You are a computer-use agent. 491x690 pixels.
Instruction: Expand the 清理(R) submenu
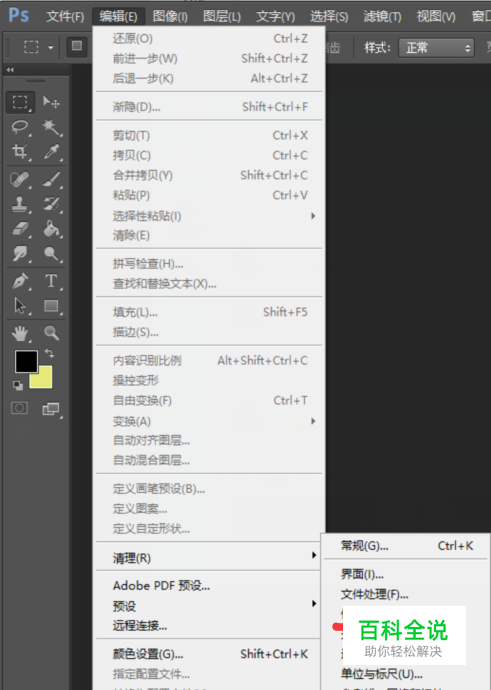tap(209, 558)
